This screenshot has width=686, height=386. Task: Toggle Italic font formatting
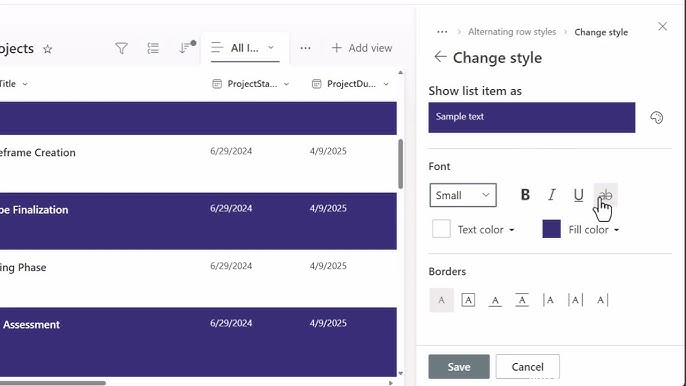click(552, 195)
